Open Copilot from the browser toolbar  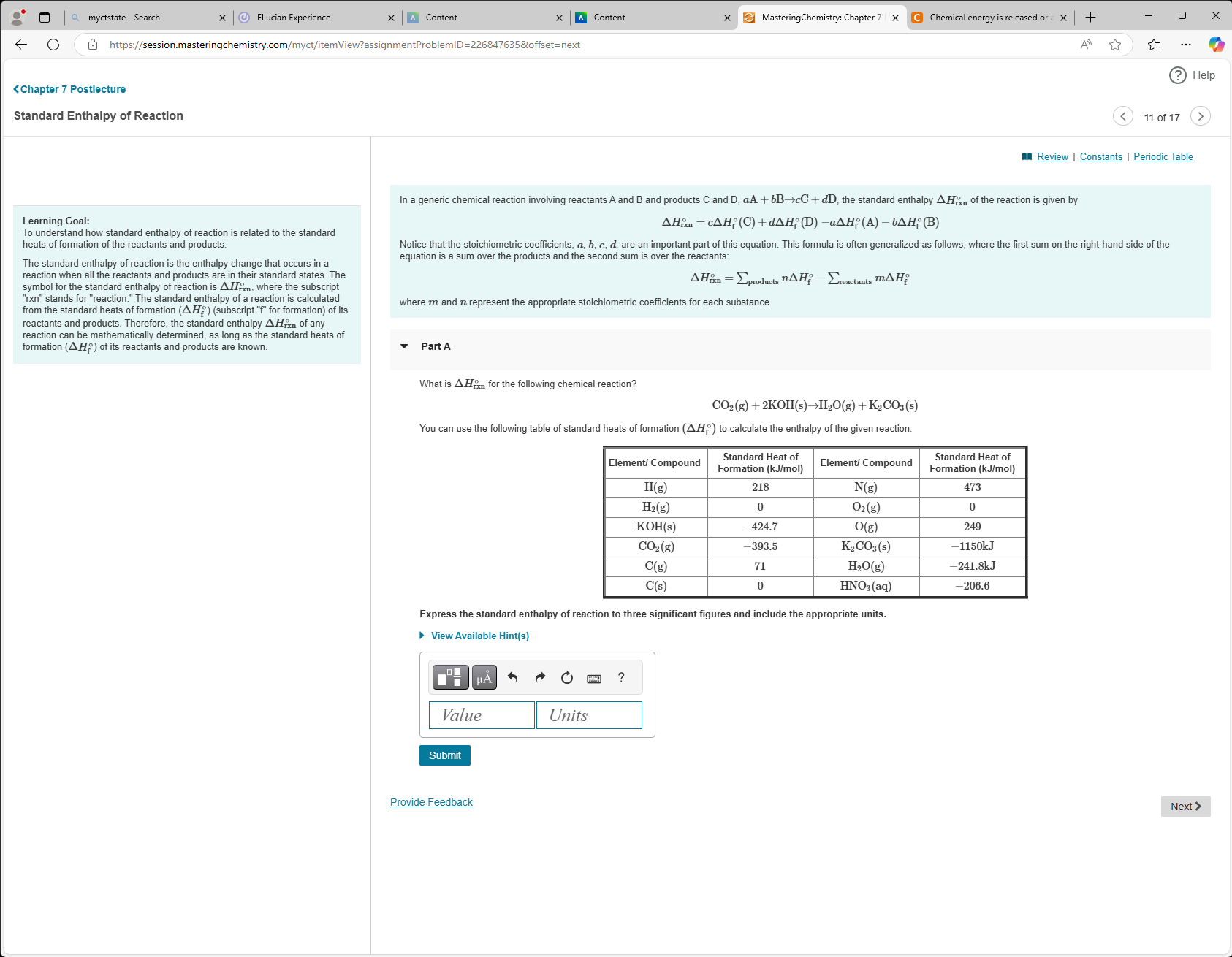tap(1216, 45)
